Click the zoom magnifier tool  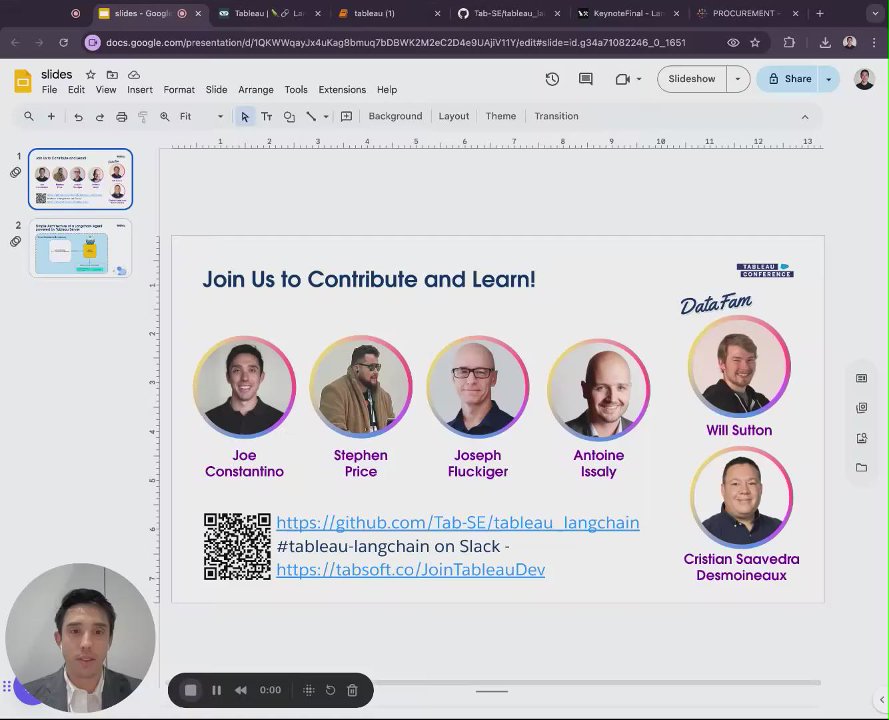click(164, 116)
